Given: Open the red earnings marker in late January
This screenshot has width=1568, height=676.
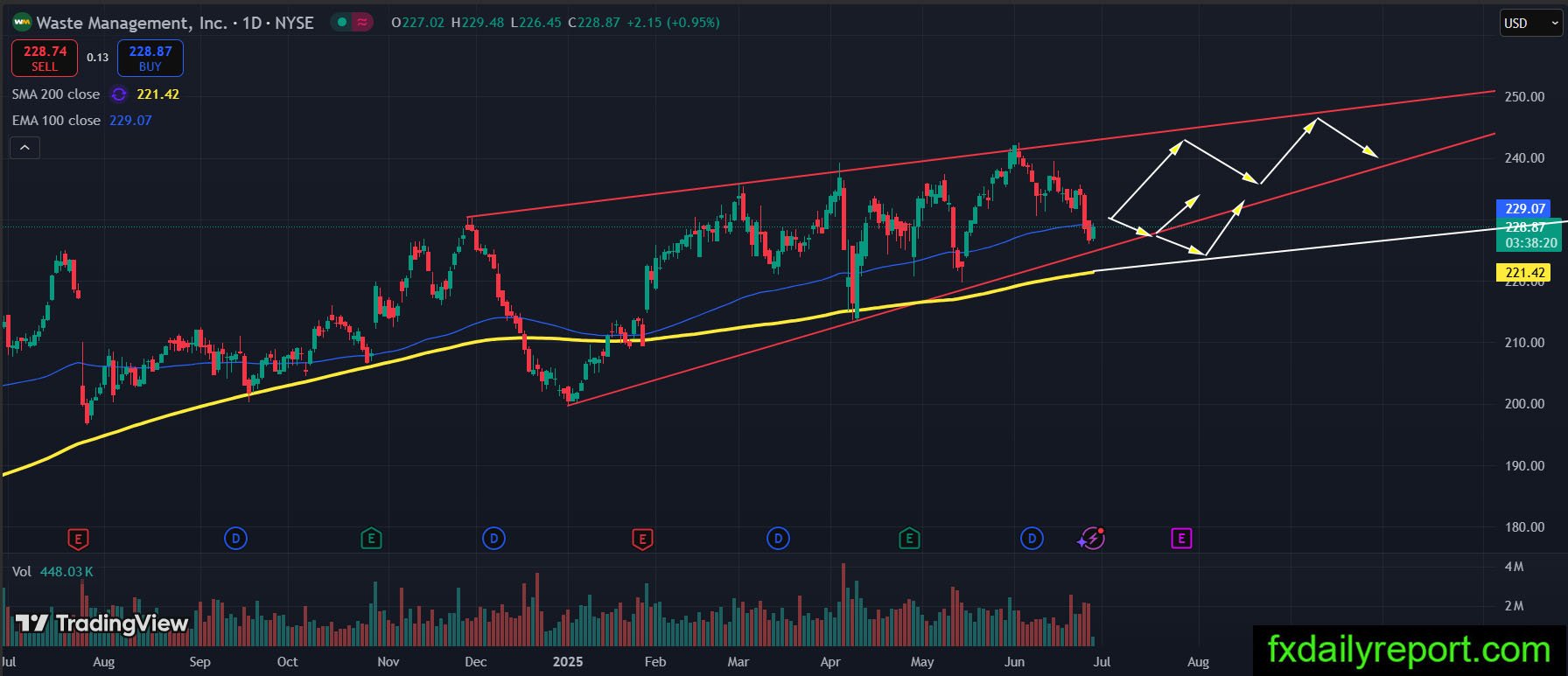Looking at the screenshot, I should (x=642, y=539).
